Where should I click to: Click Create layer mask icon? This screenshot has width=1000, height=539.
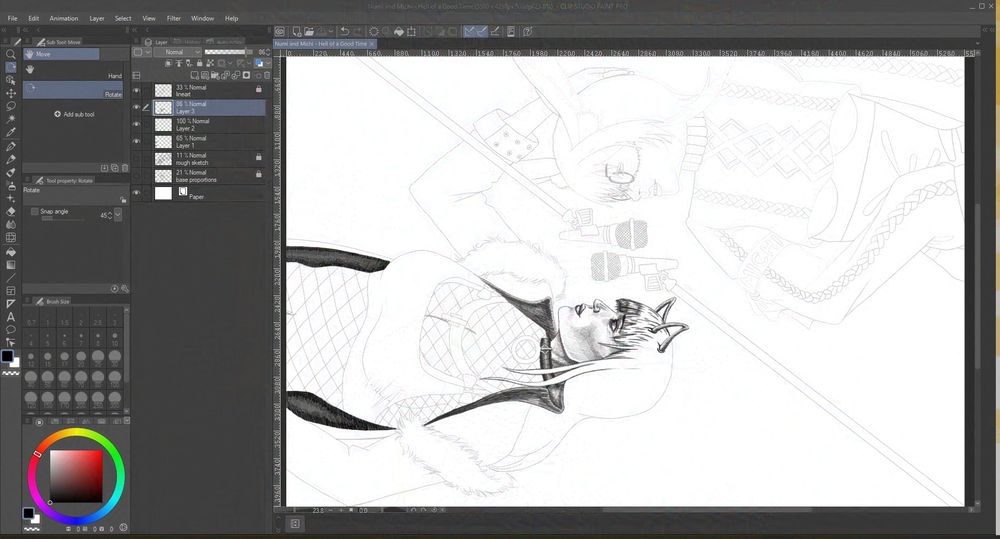click(246, 75)
